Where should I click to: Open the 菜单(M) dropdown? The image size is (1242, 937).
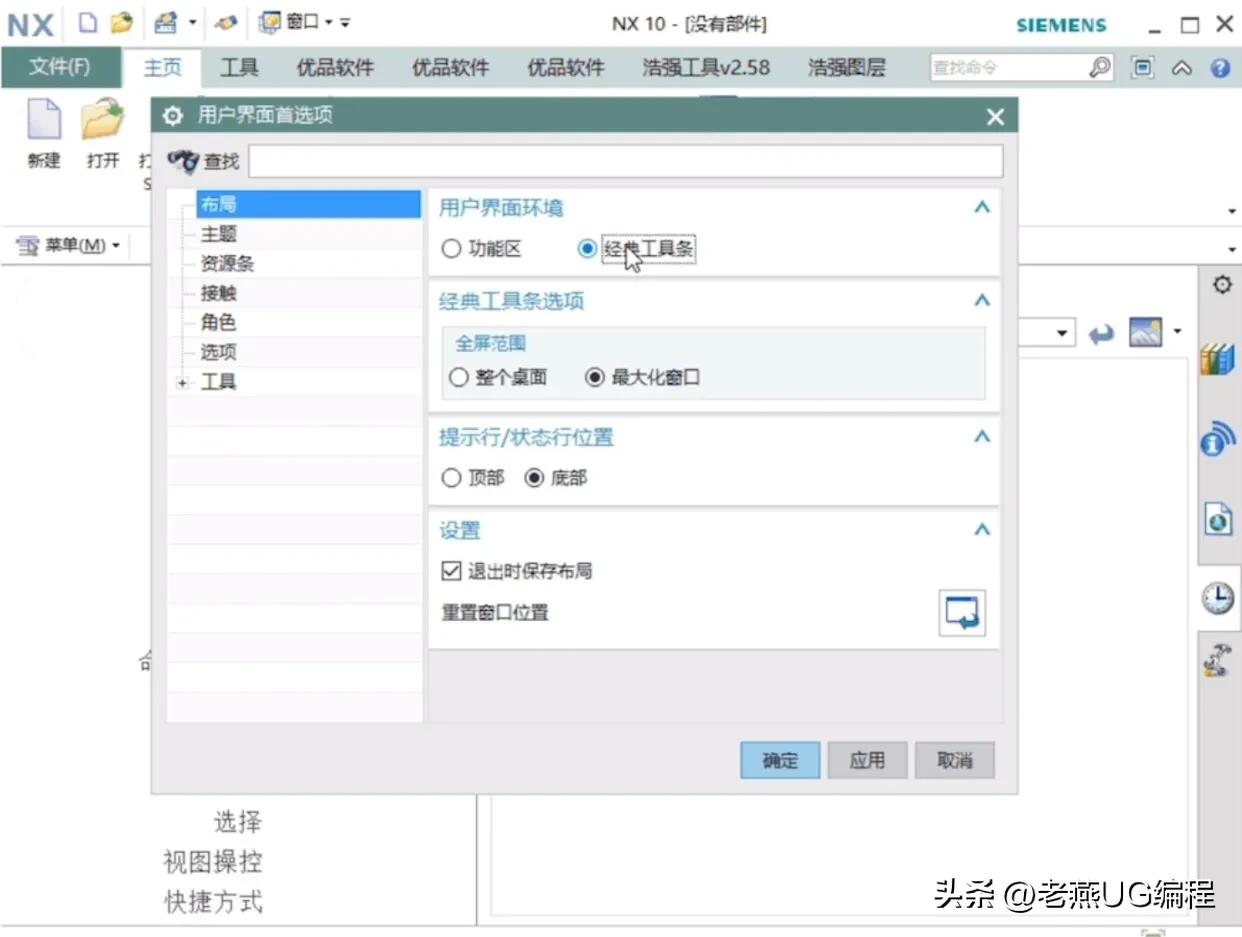pyautogui.click(x=69, y=245)
